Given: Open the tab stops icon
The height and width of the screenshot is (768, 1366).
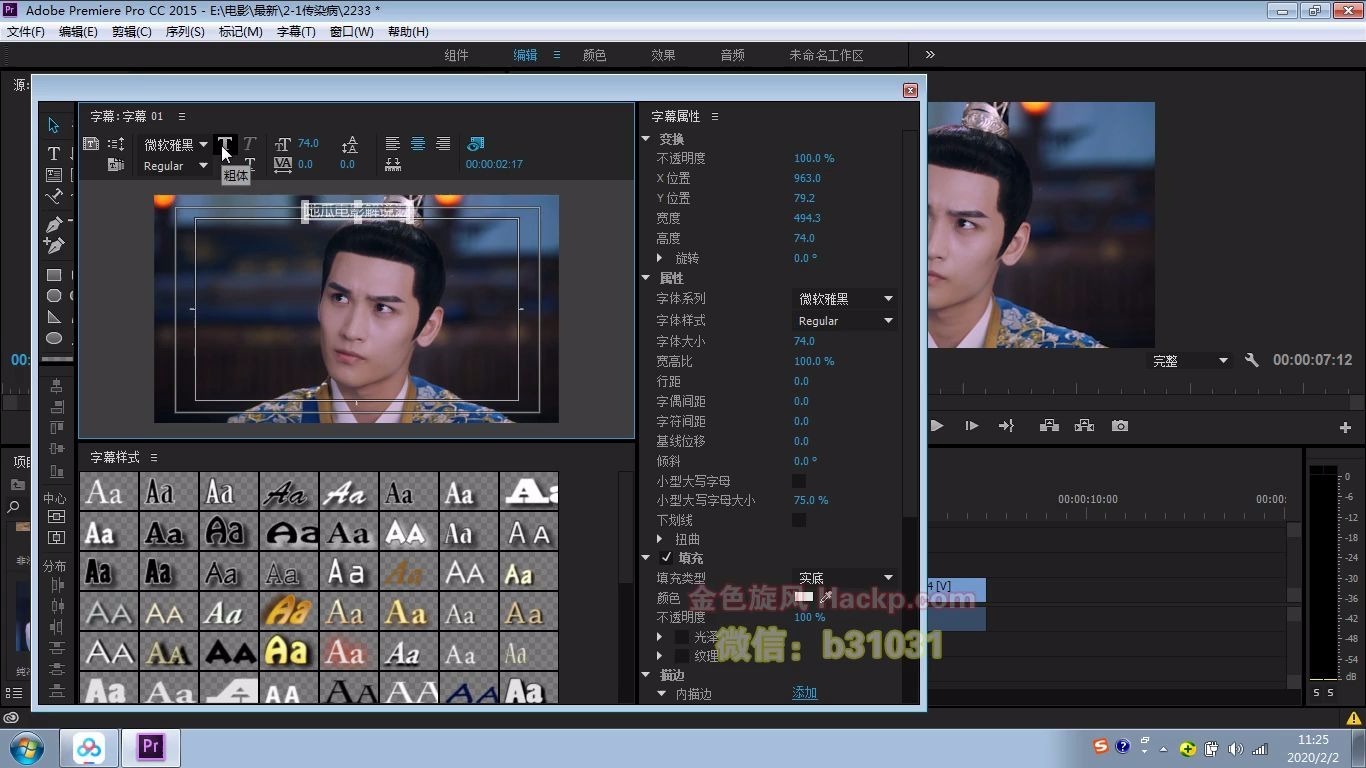Looking at the screenshot, I should point(393,164).
